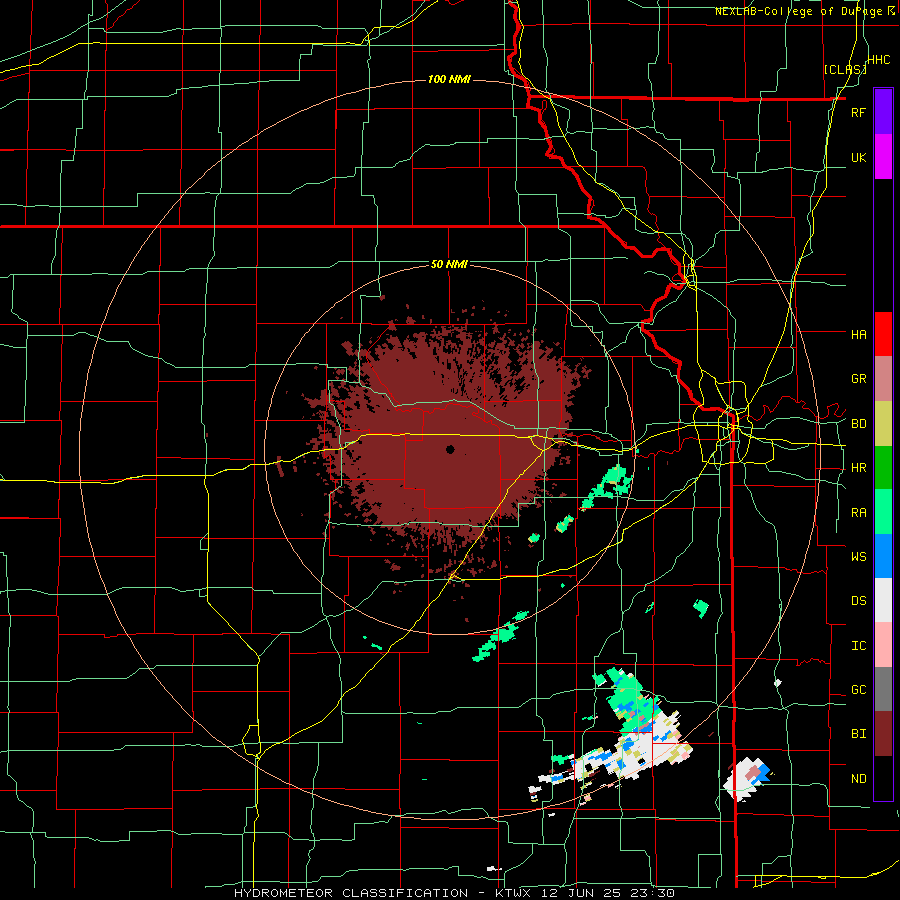Click the RF legend label

pos(858,112)
